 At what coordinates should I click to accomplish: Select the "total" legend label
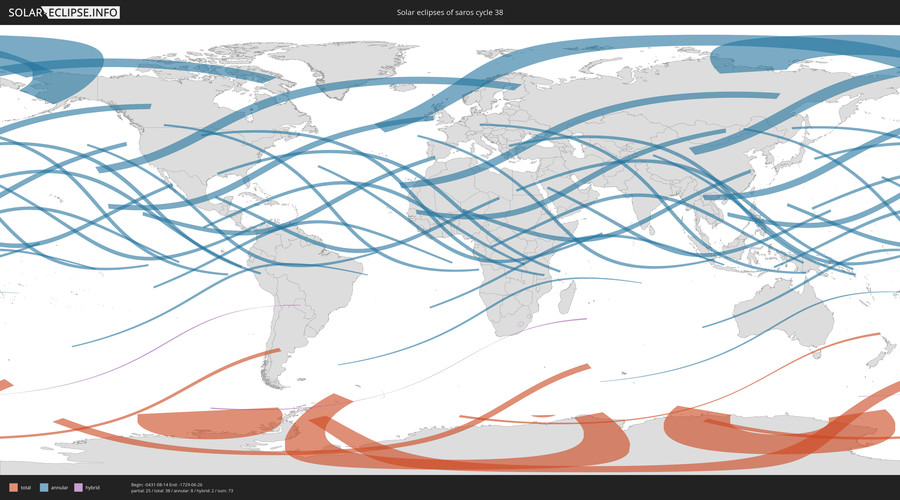pyautogui.click(x=26, y=487)
